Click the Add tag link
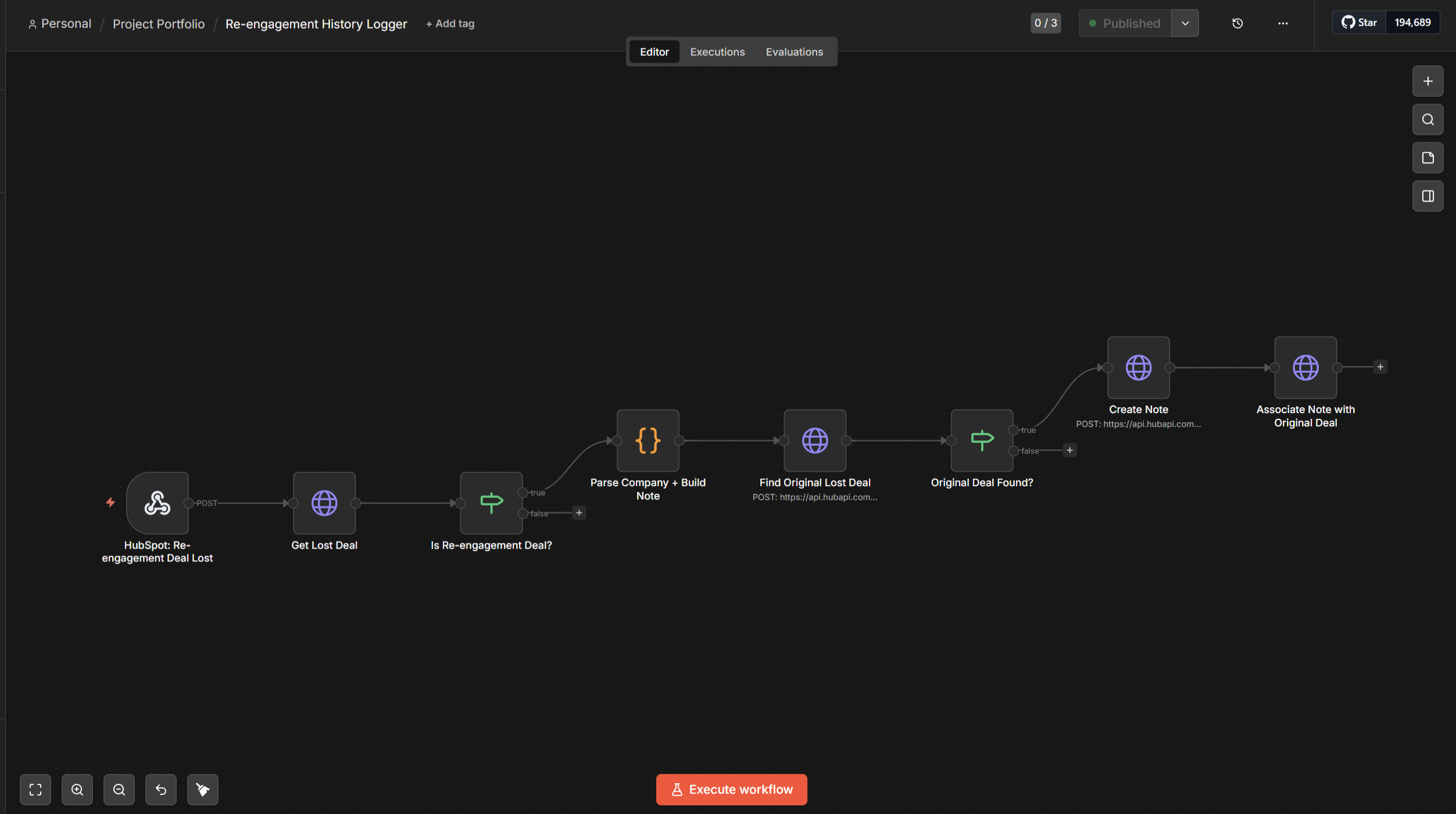The height and width of the screenshot is (814, 1456). point(450,24)
